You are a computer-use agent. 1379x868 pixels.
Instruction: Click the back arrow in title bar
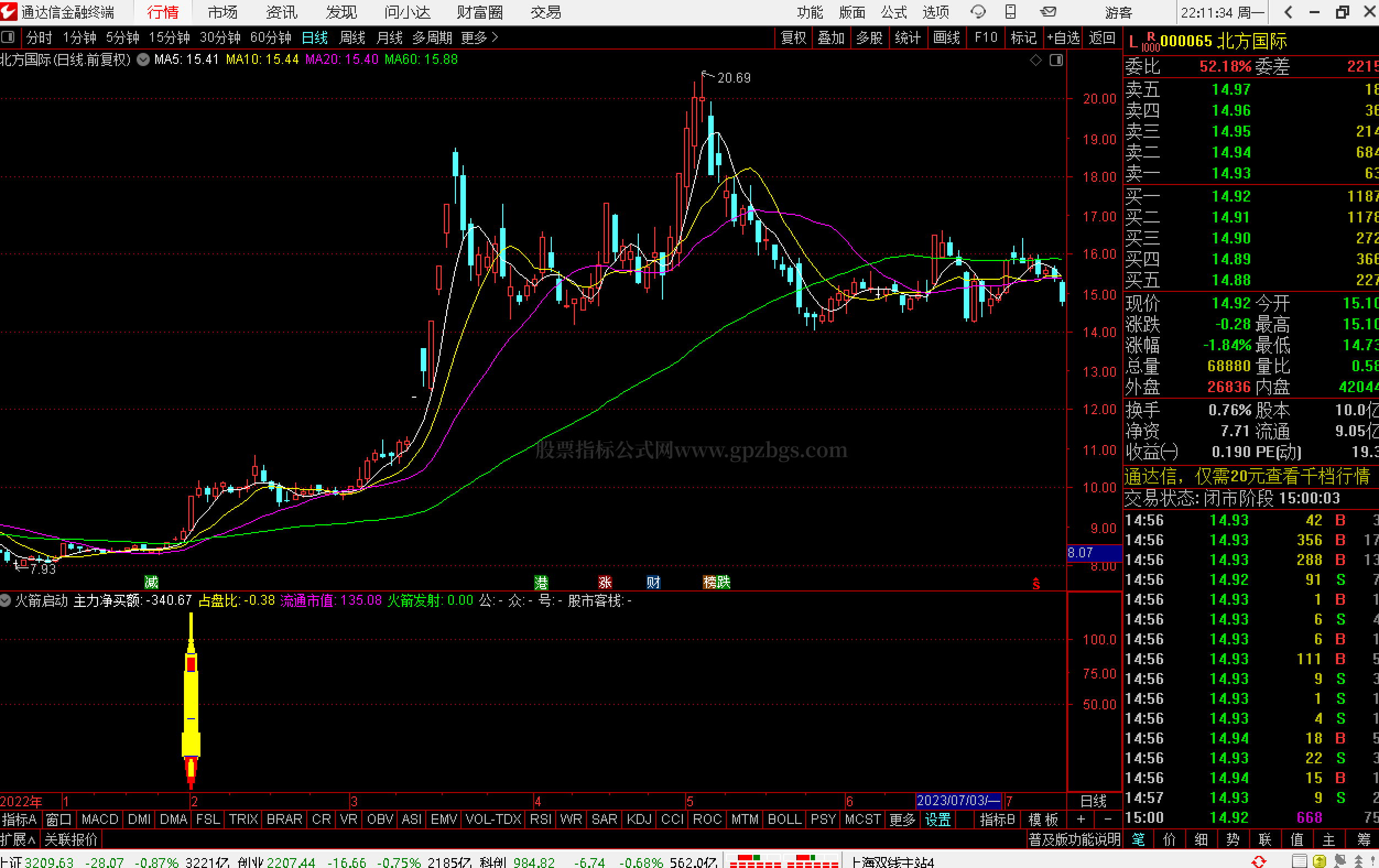1288,12
